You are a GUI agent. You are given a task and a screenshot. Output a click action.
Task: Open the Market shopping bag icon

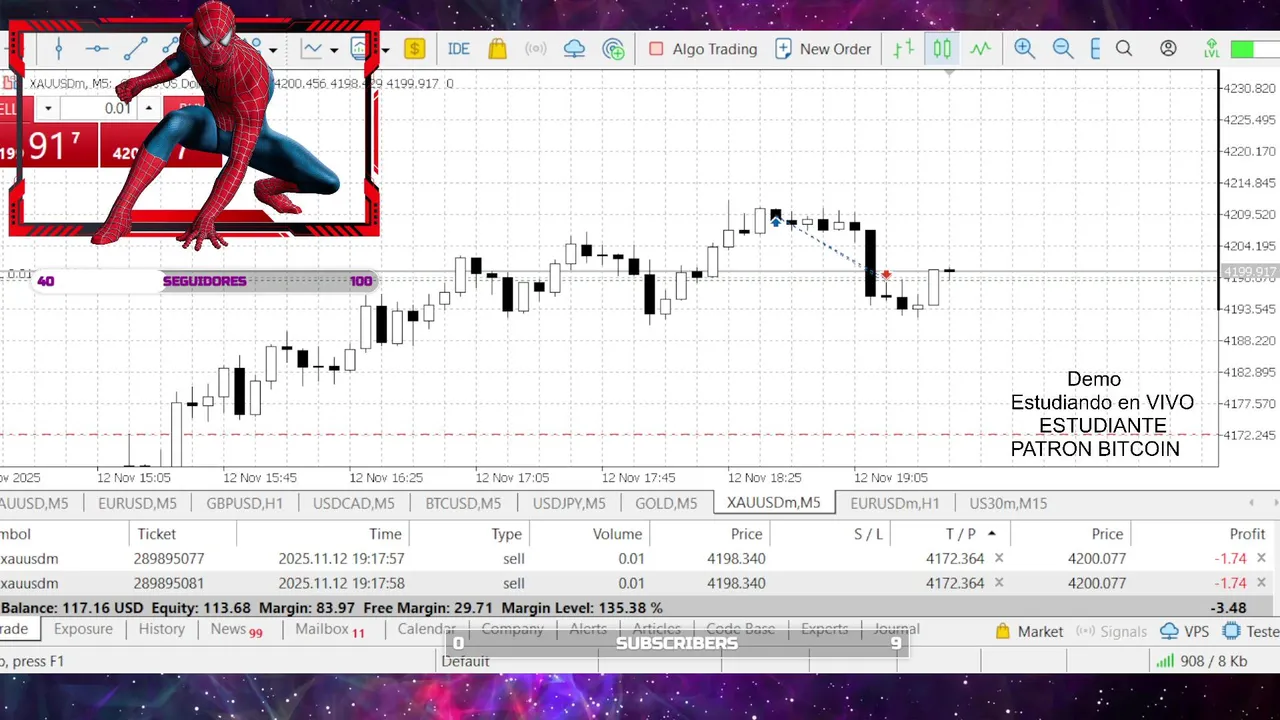coord(497,48)
